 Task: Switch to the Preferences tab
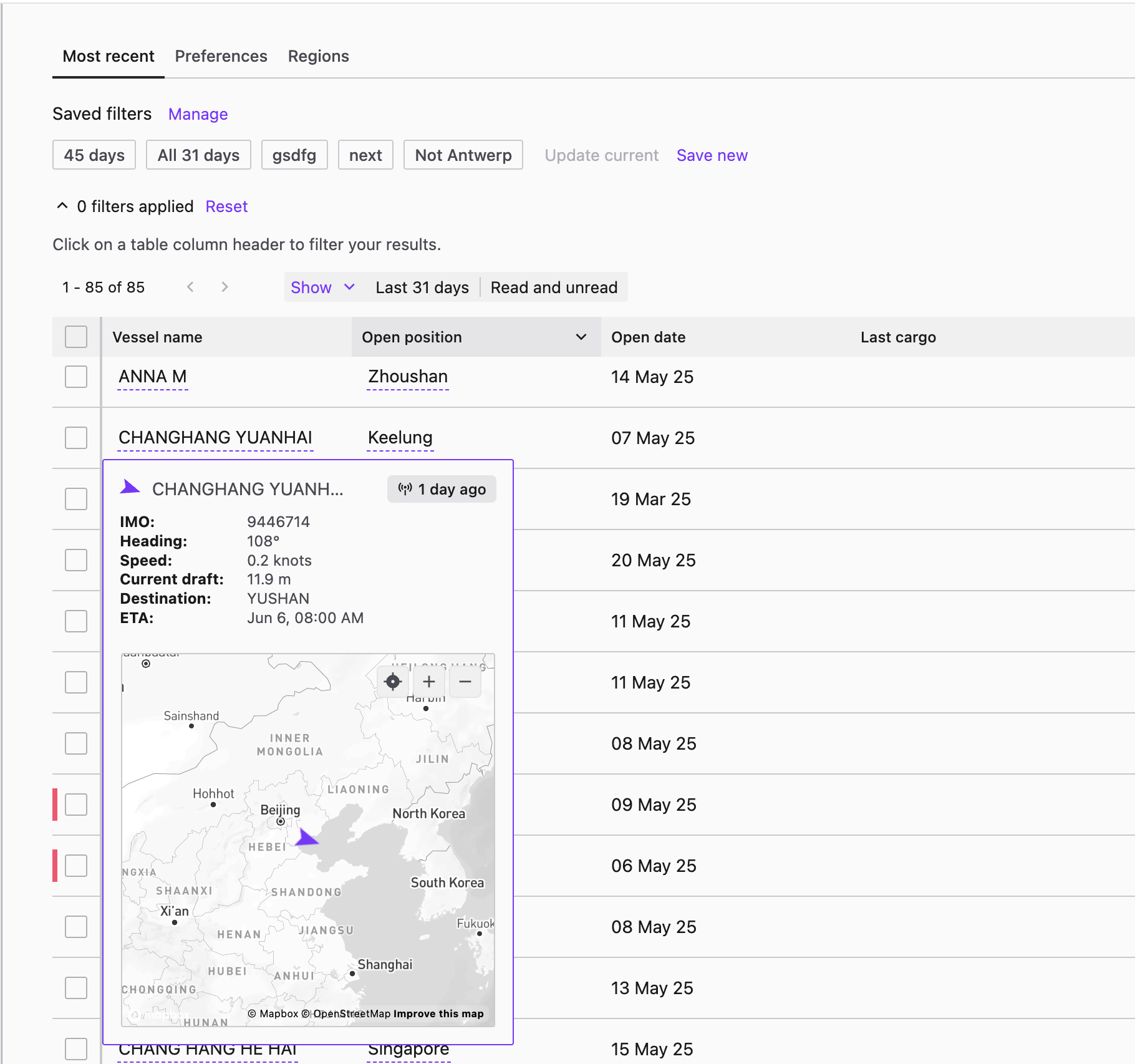[x=221, y=56]
